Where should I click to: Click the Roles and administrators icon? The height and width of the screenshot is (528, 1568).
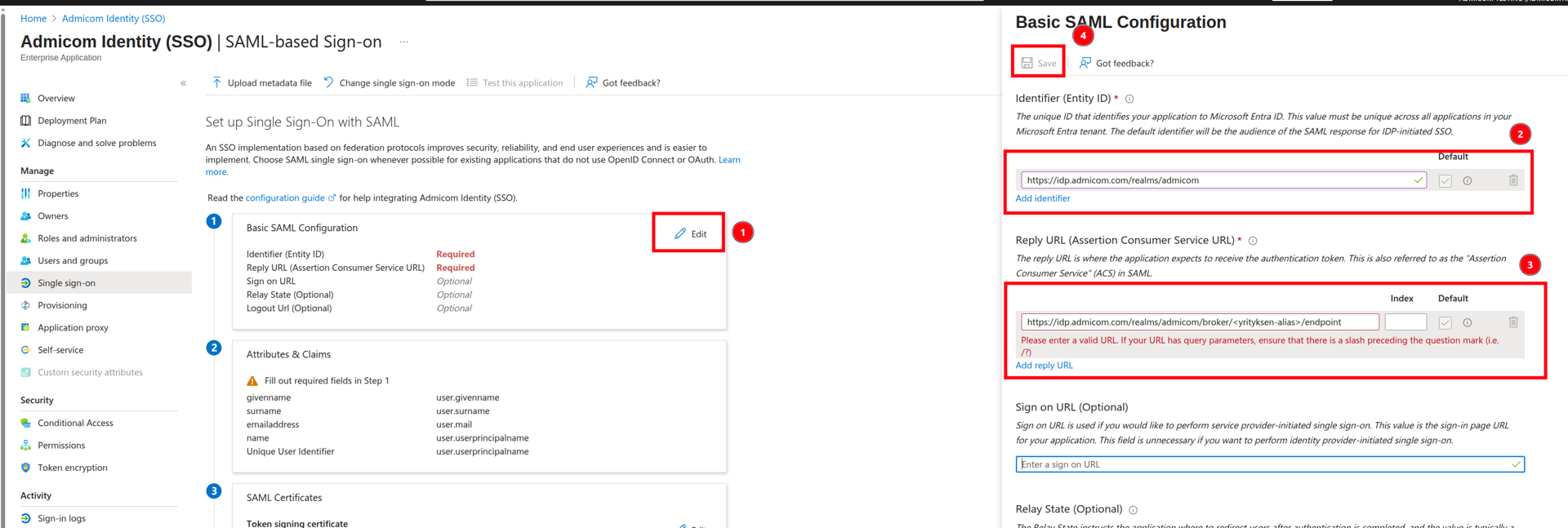click(26, 238)
